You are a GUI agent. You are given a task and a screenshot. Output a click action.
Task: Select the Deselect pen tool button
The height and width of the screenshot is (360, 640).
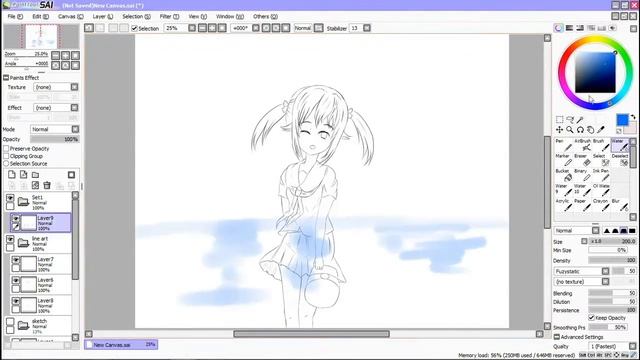[620, 160]
